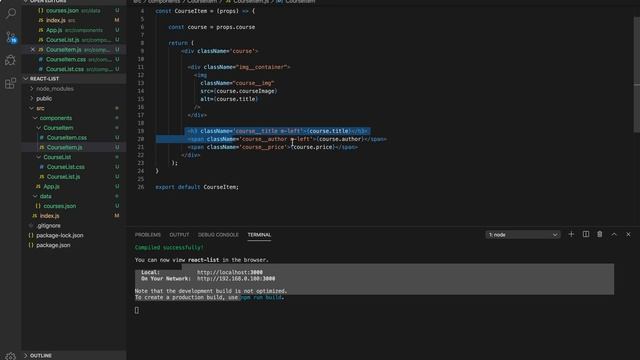Click the network URL 192.168.0.100:3000
Screen dimensions: 640x360
pos(236,279)
